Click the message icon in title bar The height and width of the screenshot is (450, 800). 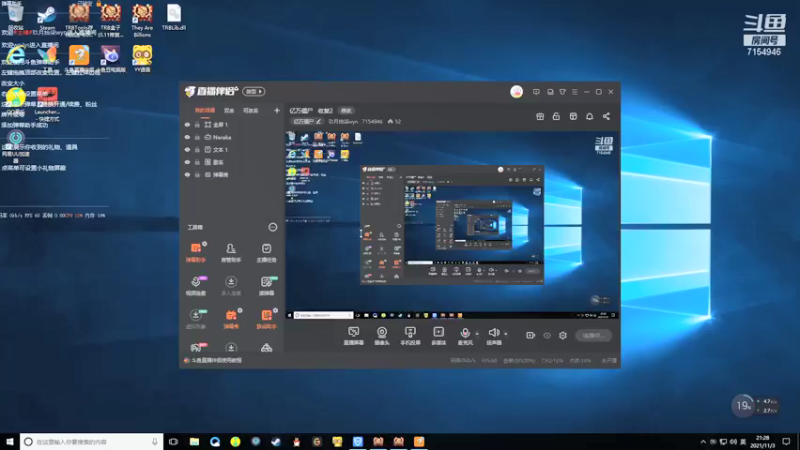click(536, 92)
